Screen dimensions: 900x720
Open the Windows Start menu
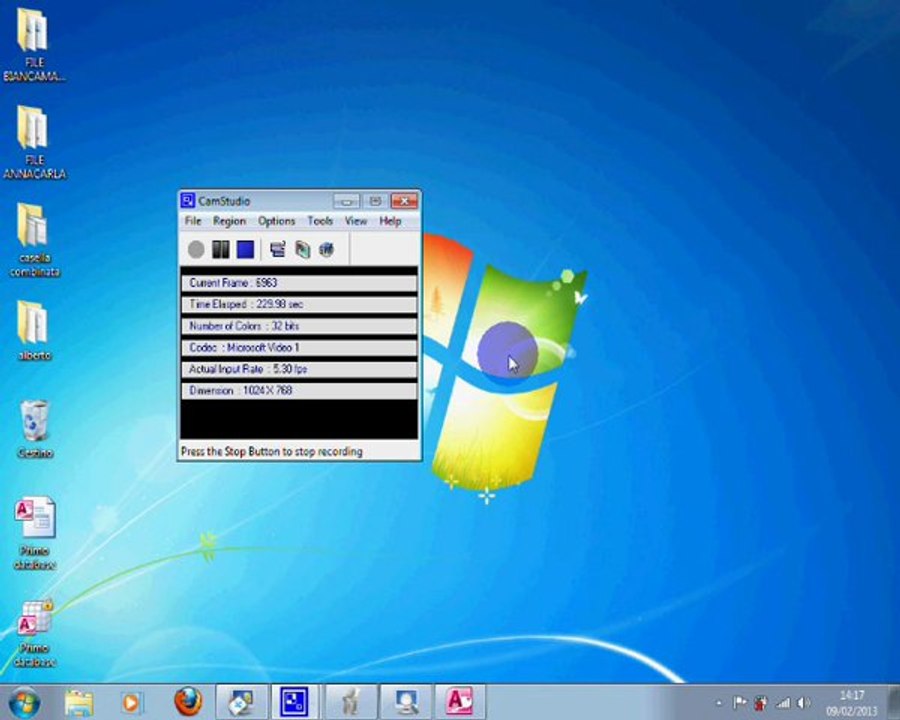[x=24, y=703]
